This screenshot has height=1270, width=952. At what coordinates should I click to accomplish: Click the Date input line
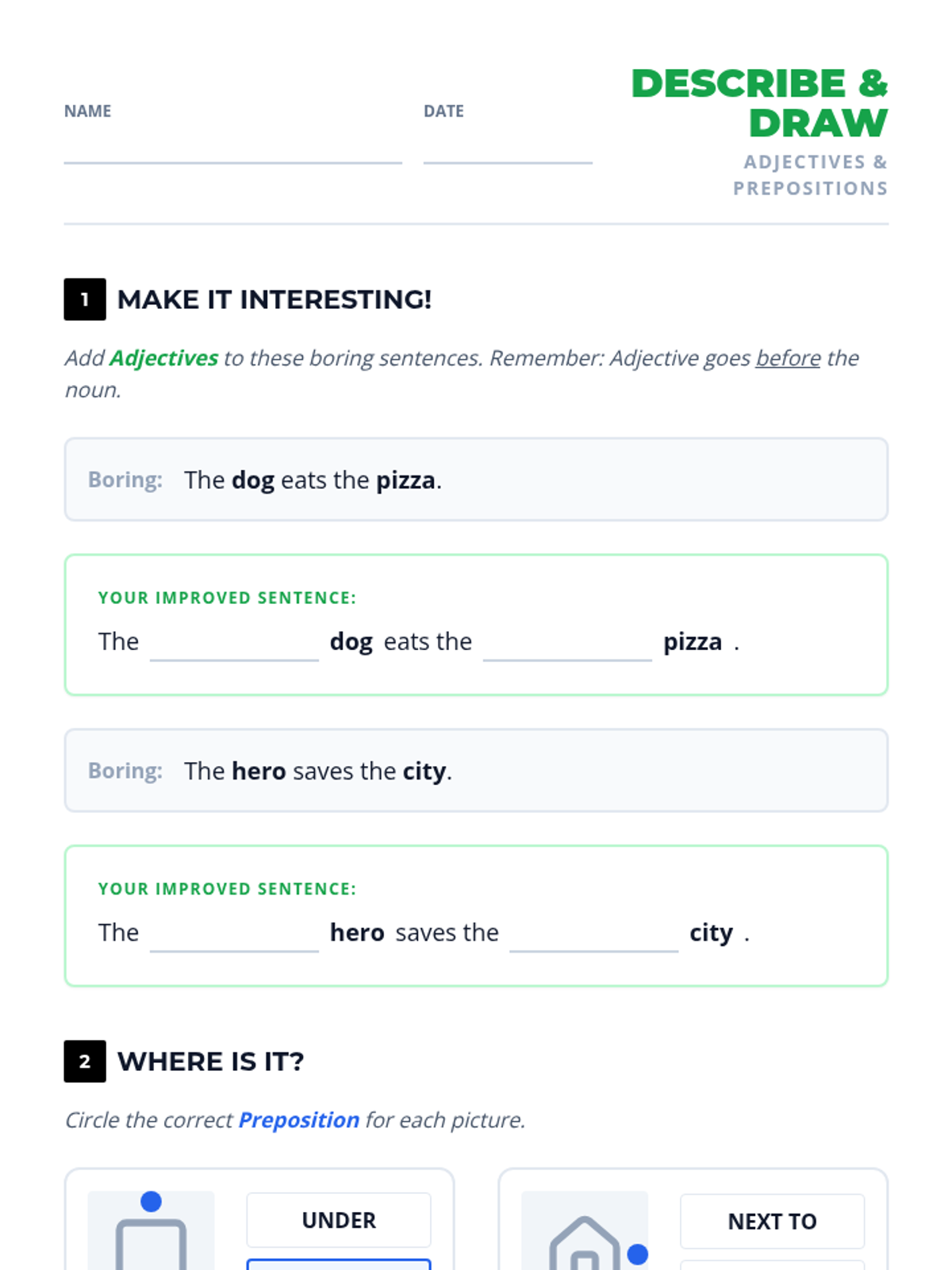[x=508, y=151]
